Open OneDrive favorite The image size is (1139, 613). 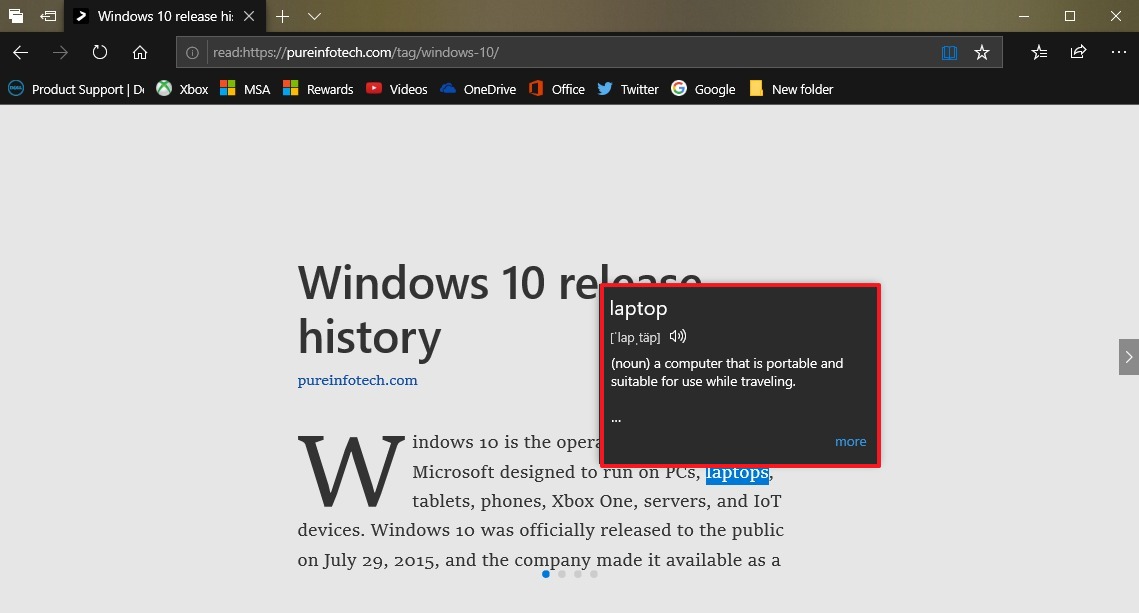pyautogui.click(x=478, y=89)
